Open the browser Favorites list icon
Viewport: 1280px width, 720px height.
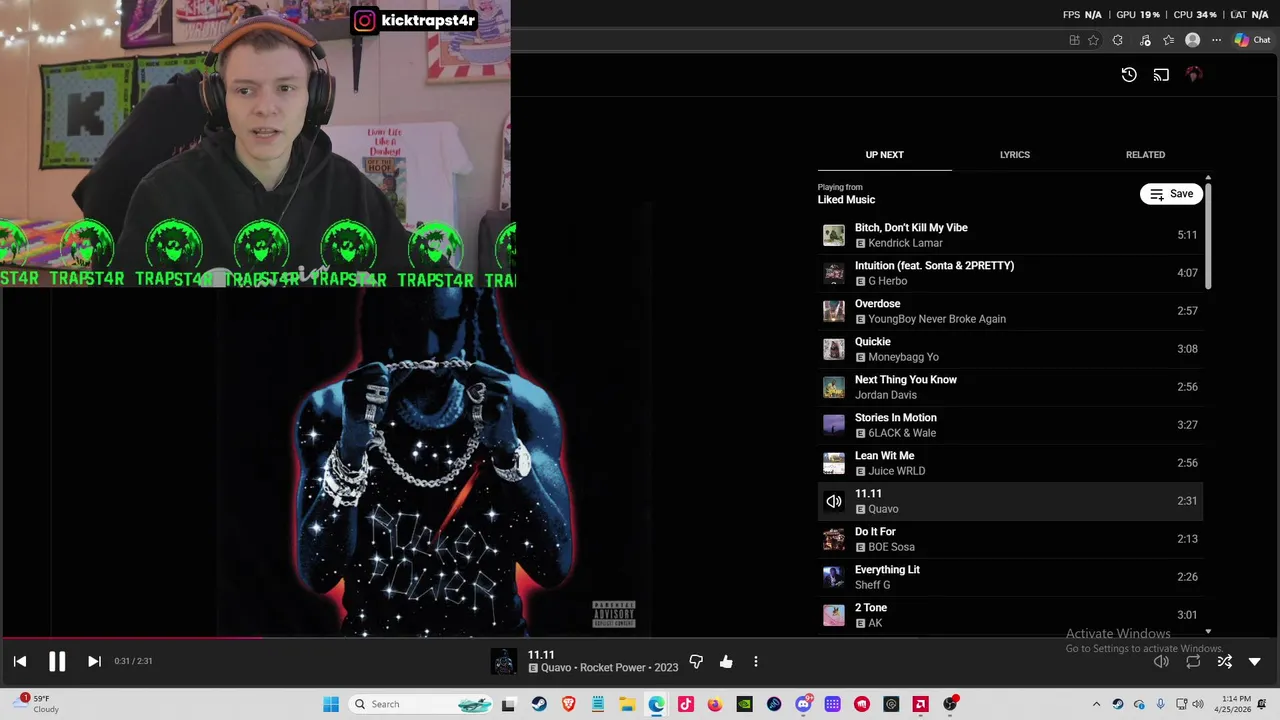[x=1168, y=40]
